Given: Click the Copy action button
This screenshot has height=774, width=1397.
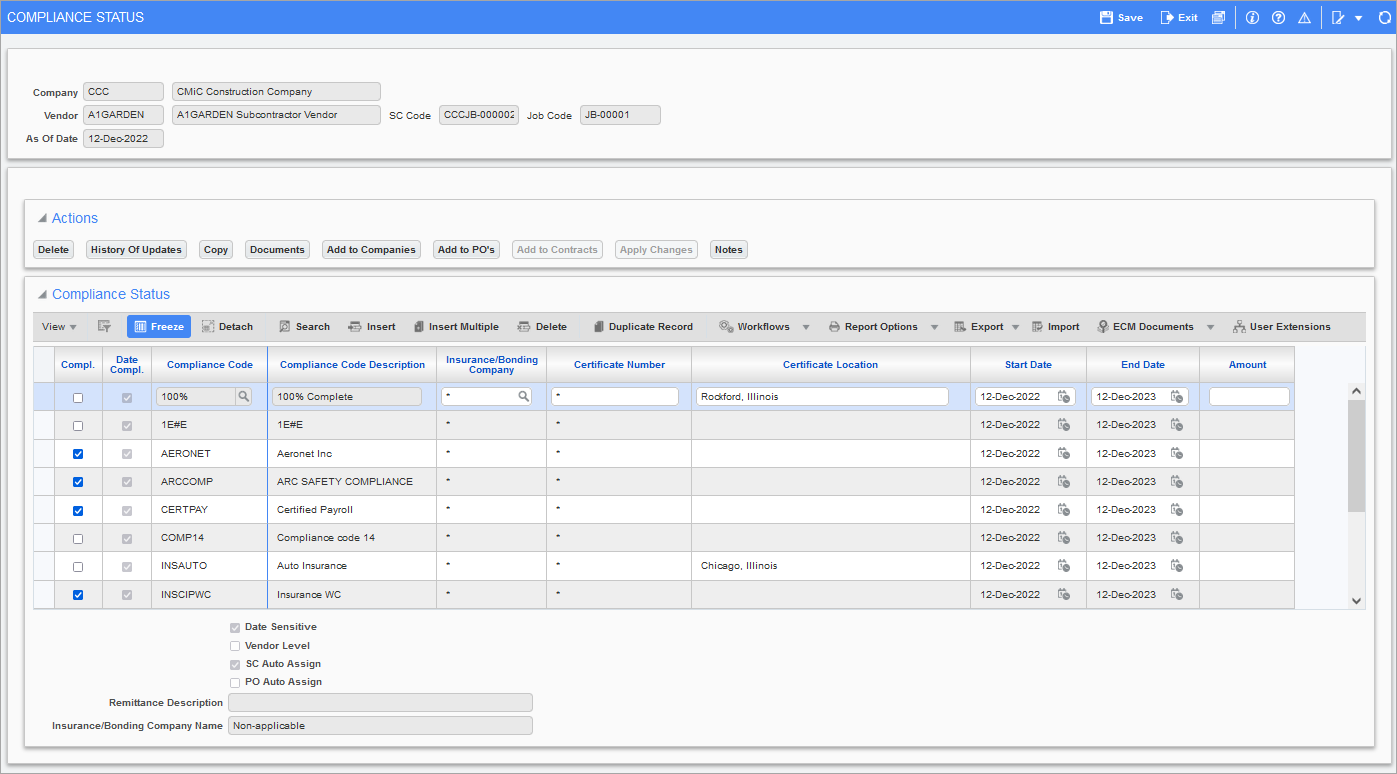Looking at the screenshot, I should tap(216, 249).
